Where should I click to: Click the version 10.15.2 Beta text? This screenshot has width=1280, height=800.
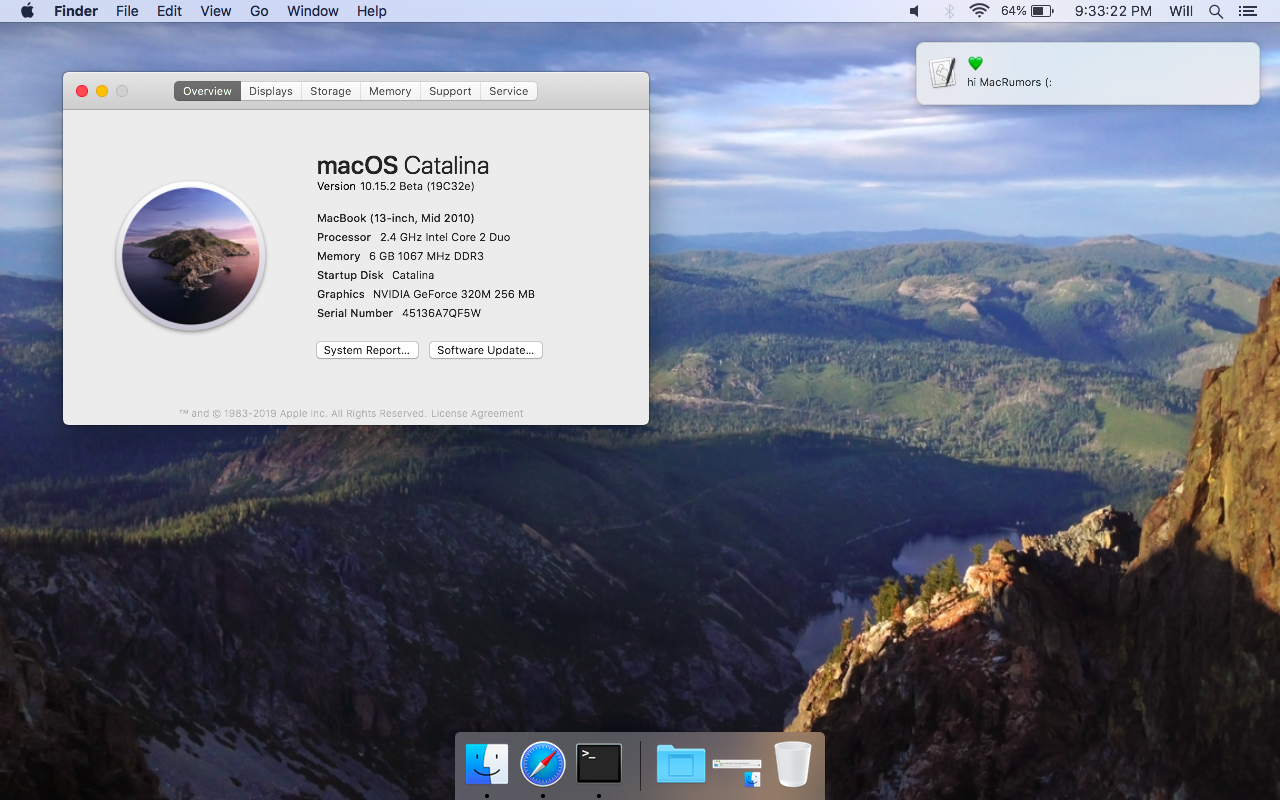pos(396,186)
